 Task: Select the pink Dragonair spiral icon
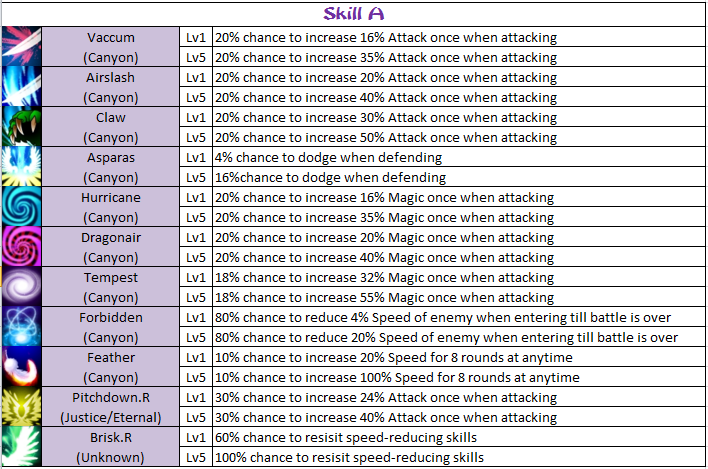21,247
